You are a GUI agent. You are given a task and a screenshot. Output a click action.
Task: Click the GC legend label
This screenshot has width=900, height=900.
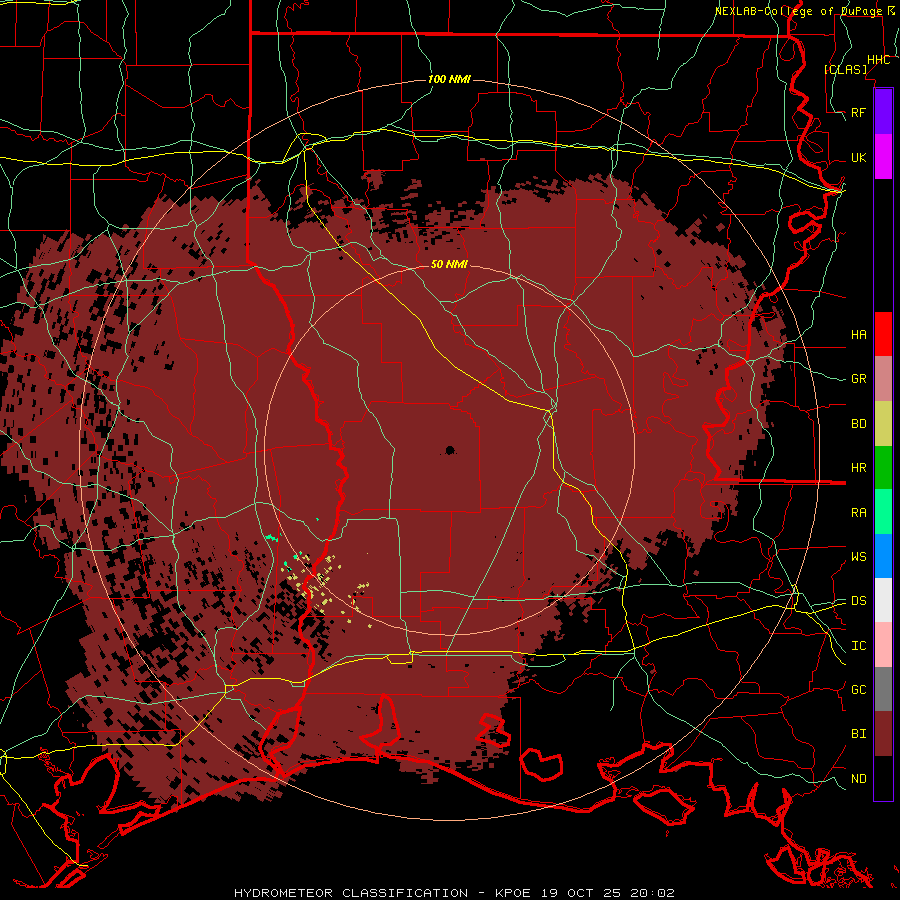pos(858,690)
